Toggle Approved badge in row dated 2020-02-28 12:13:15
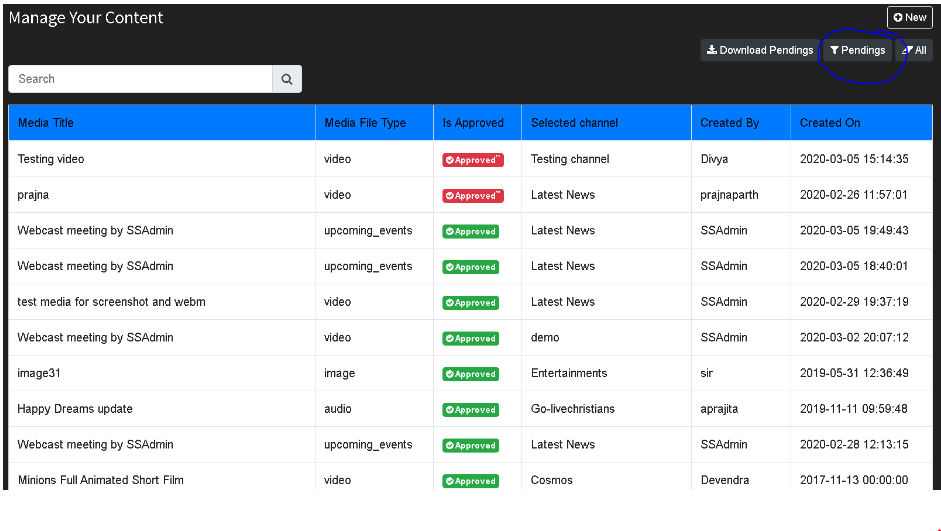Screen dimensions: 941x531 coord(470,446)
